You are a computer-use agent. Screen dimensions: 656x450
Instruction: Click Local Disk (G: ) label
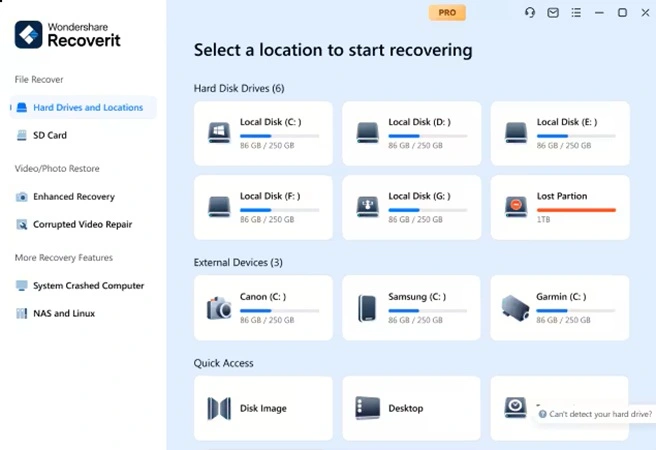419,196
